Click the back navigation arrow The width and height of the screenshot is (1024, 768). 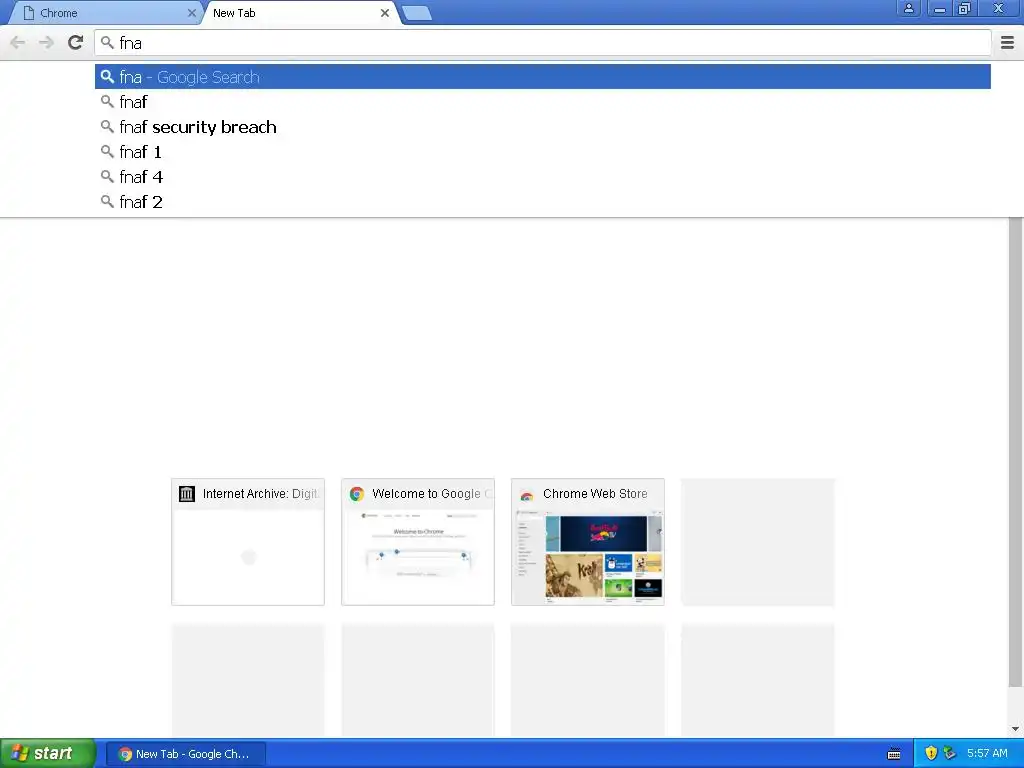pos(18,42)
